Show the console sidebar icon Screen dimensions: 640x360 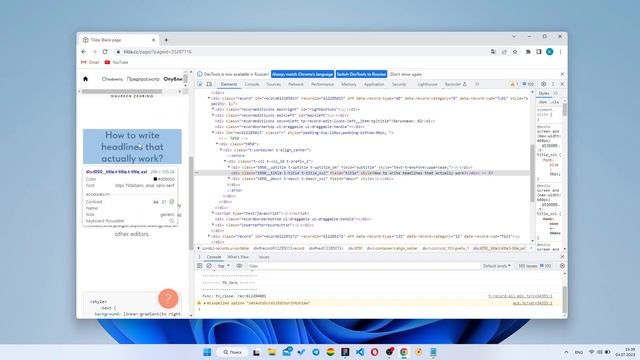pyautogui.click(x=200, y=266)
